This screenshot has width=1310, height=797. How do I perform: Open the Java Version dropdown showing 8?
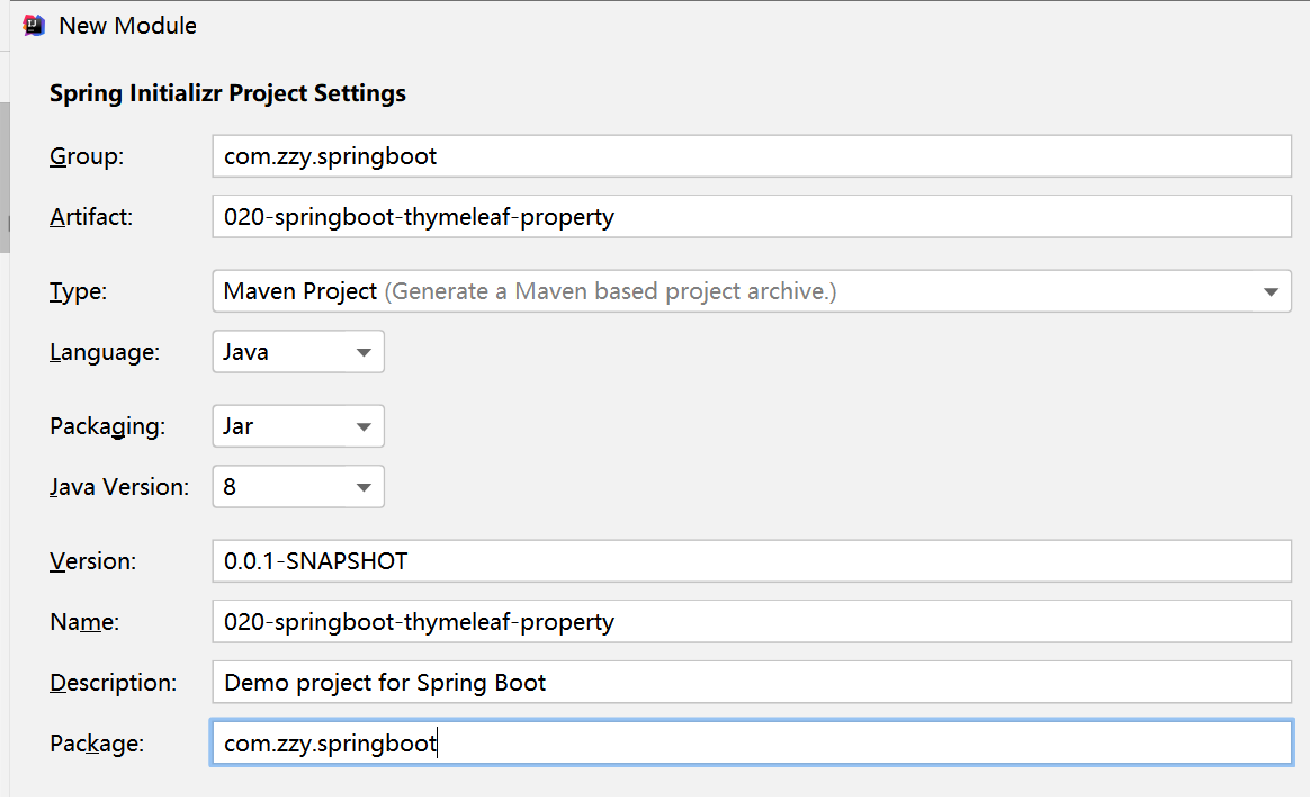point(298,487)
